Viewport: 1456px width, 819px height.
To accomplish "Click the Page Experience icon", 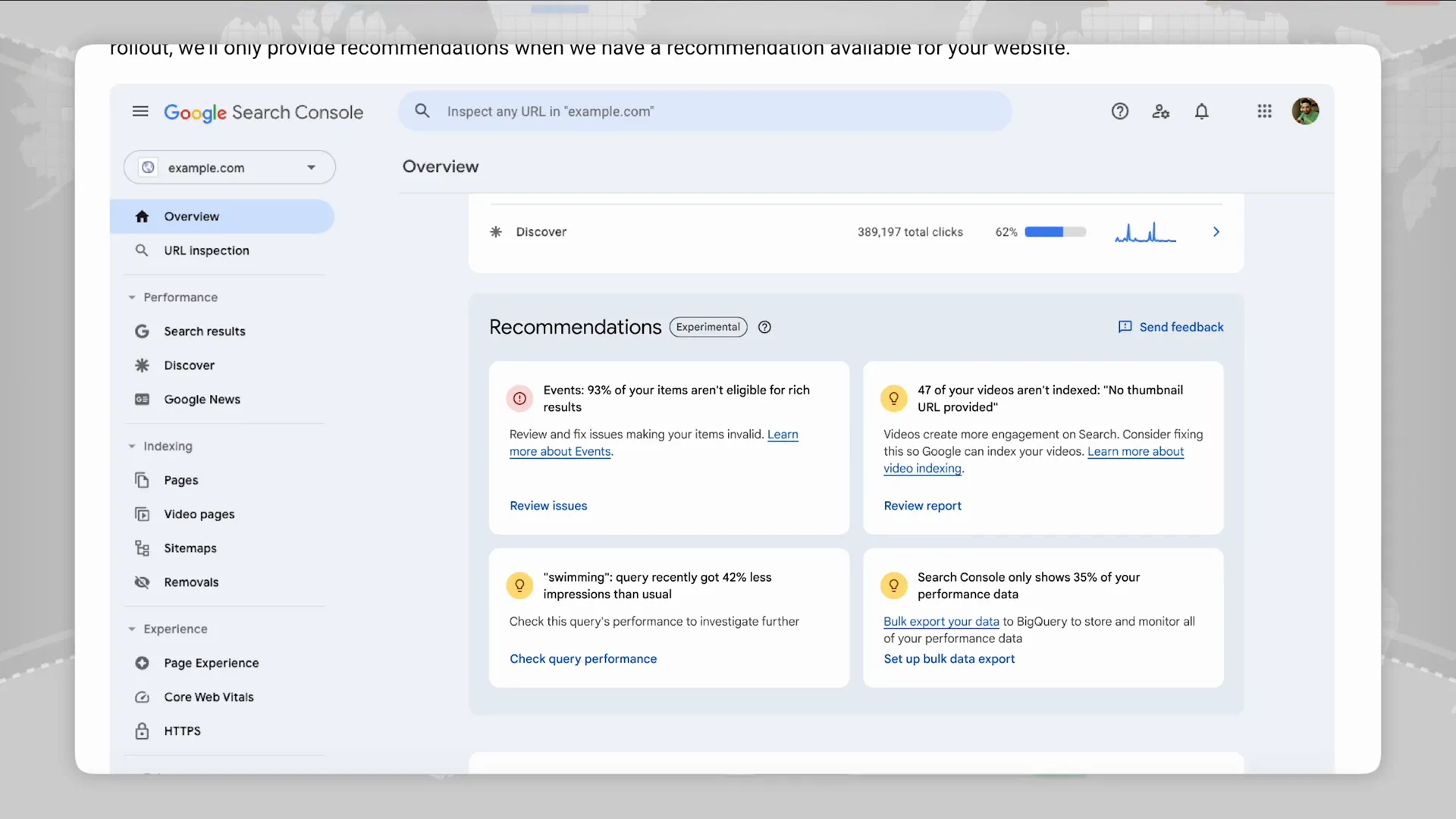I will click(142, 664).
